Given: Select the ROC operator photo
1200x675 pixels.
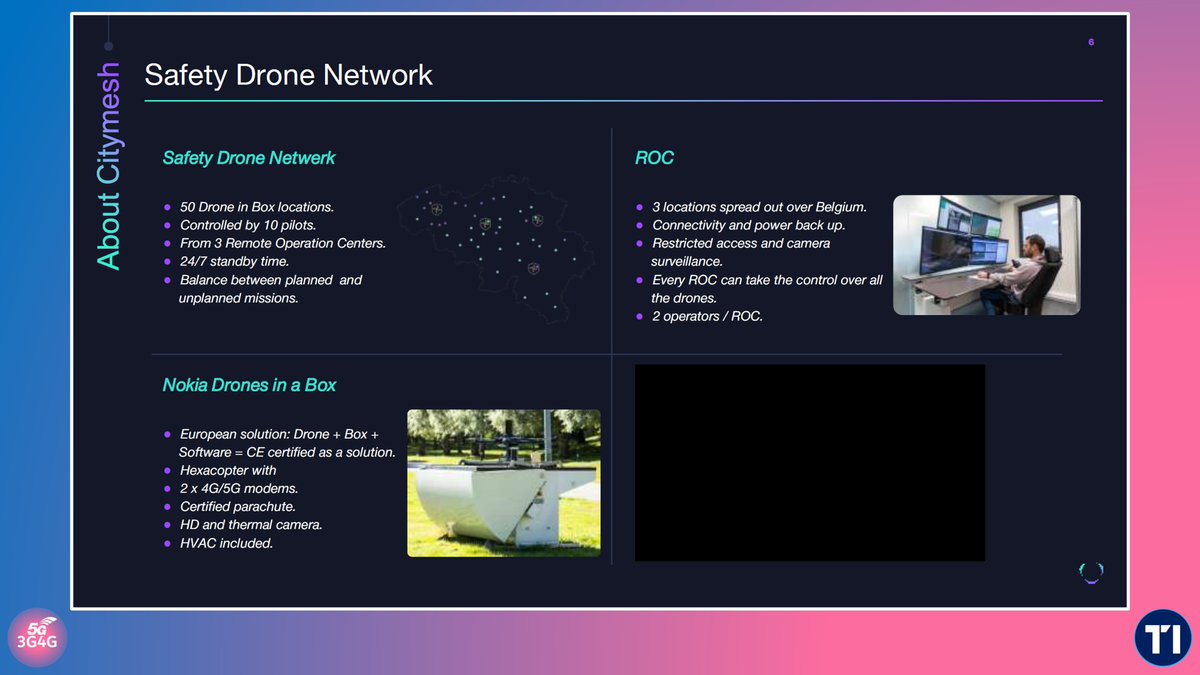Looking at the screenshot, I should pyautogui.click(x=986, y=254).
